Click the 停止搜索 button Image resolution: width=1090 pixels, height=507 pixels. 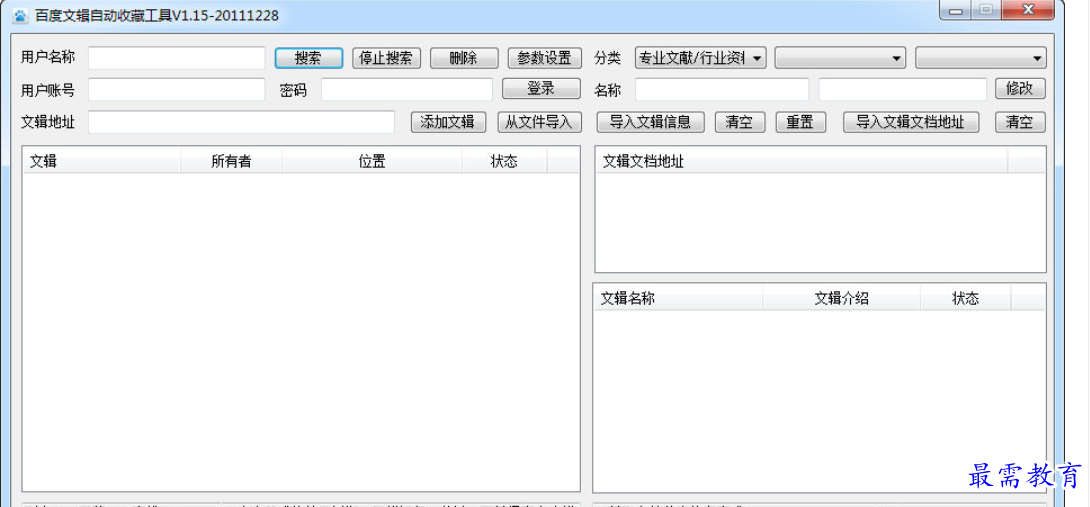[387, 58]
